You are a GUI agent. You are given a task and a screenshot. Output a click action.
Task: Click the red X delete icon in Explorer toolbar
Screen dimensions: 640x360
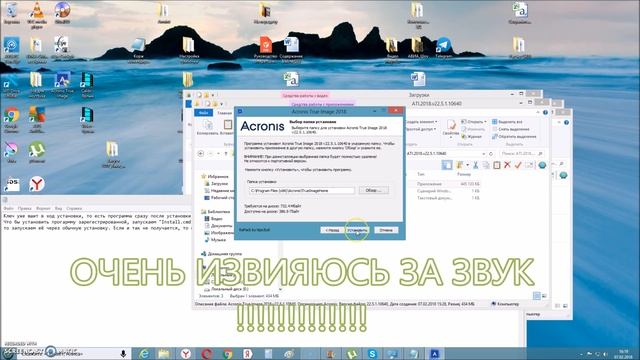pos(507,165)
